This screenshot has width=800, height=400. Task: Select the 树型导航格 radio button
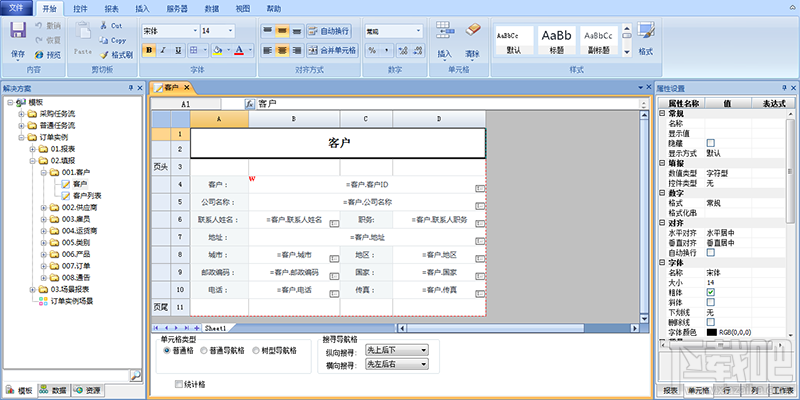coord(256,351)
